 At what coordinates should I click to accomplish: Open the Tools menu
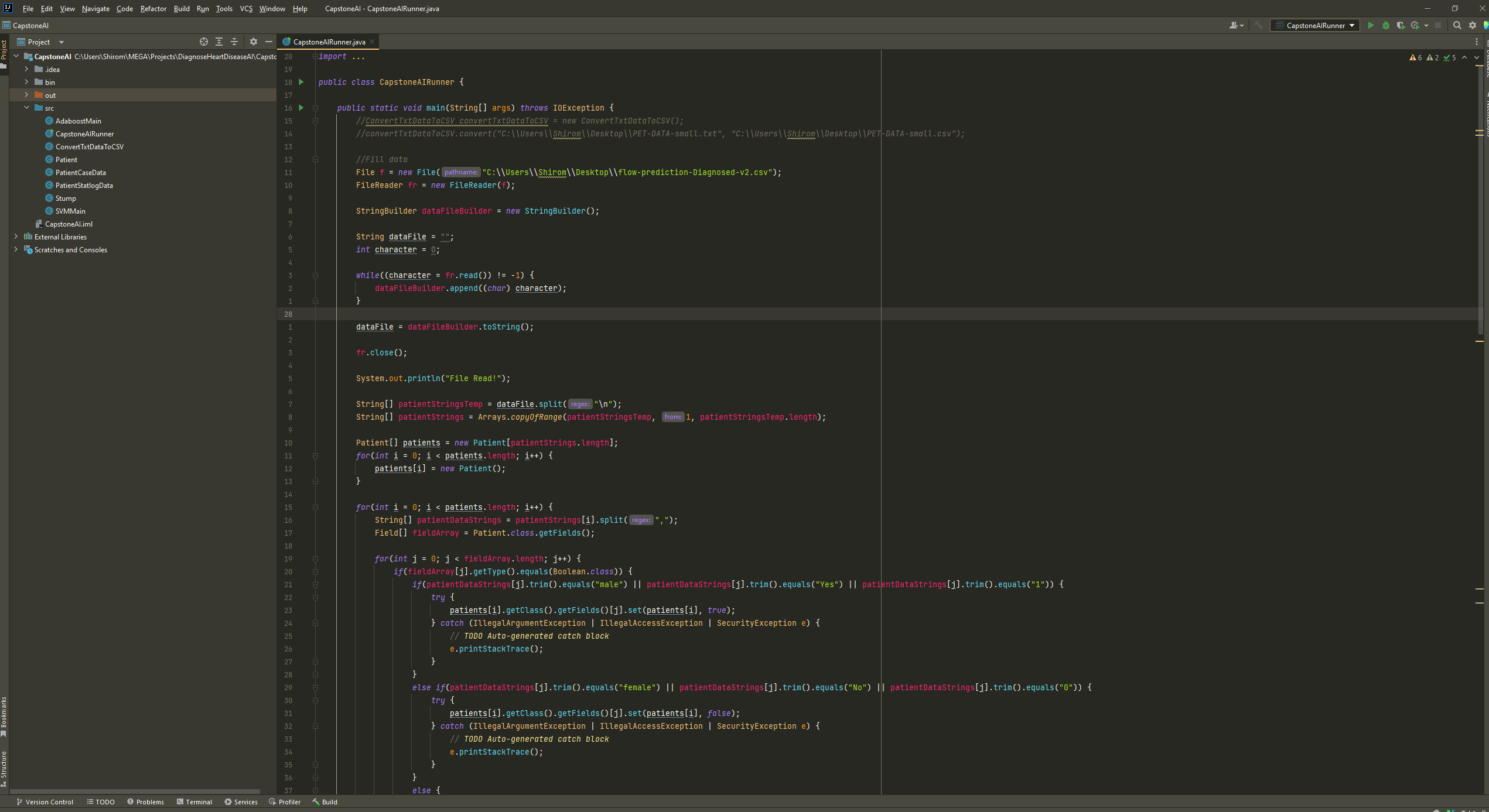tap(224, 8)
